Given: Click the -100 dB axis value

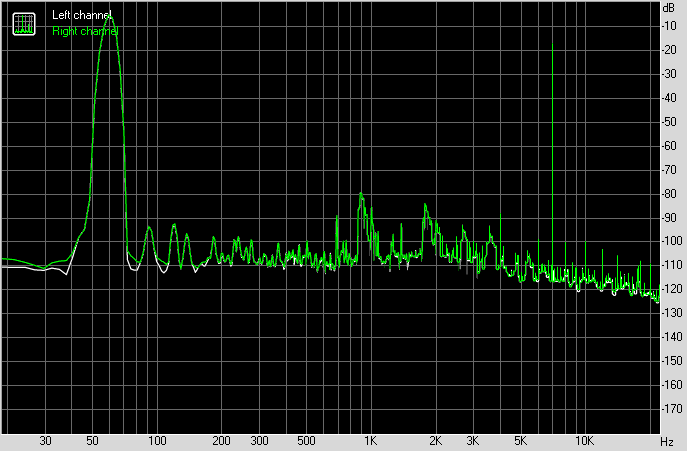Looking at the screenshot, I should 671,241.
